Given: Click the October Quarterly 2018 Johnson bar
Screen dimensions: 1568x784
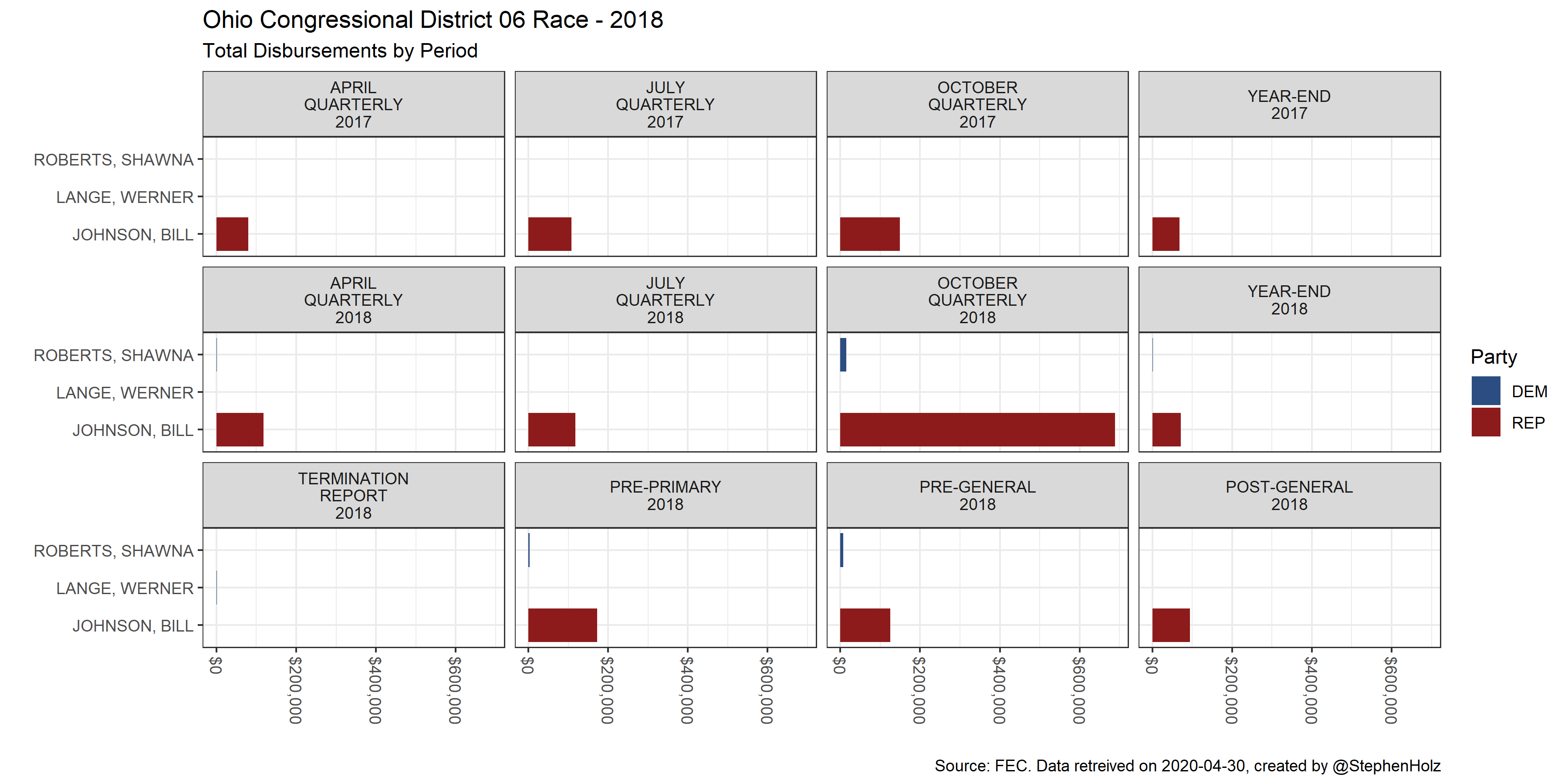Looking at the screenshot, I should point(977,430).
